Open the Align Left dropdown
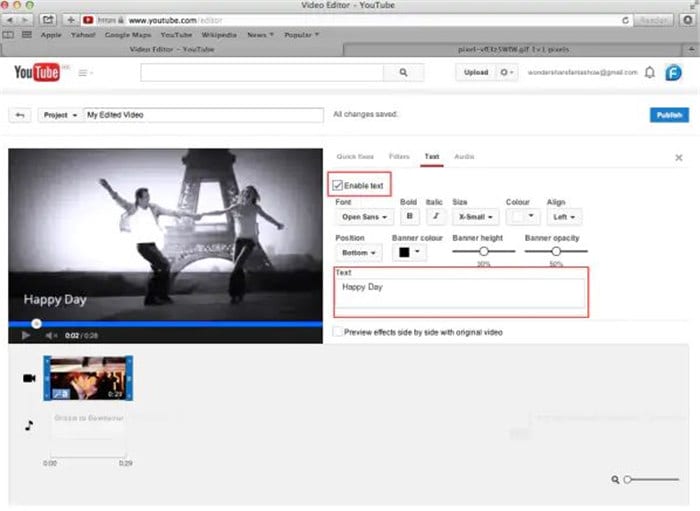The height and width of the screenshot is (511, 700). tap(564, 217)
